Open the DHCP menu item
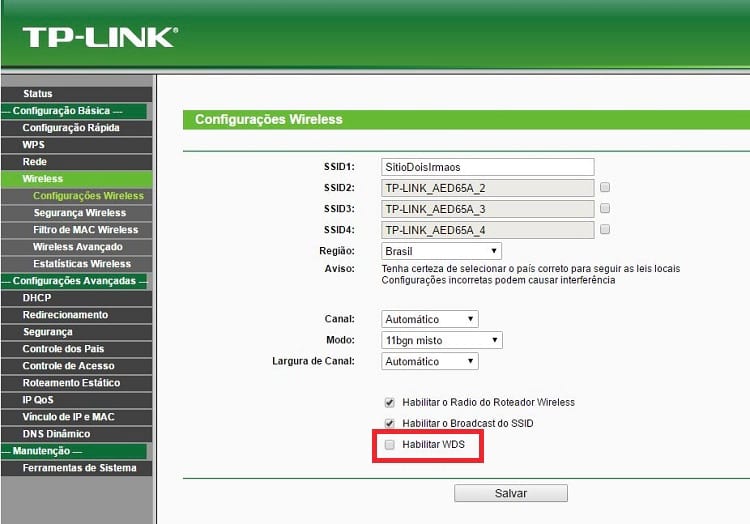Screen dimensions: 750x524 click(77, 298)
